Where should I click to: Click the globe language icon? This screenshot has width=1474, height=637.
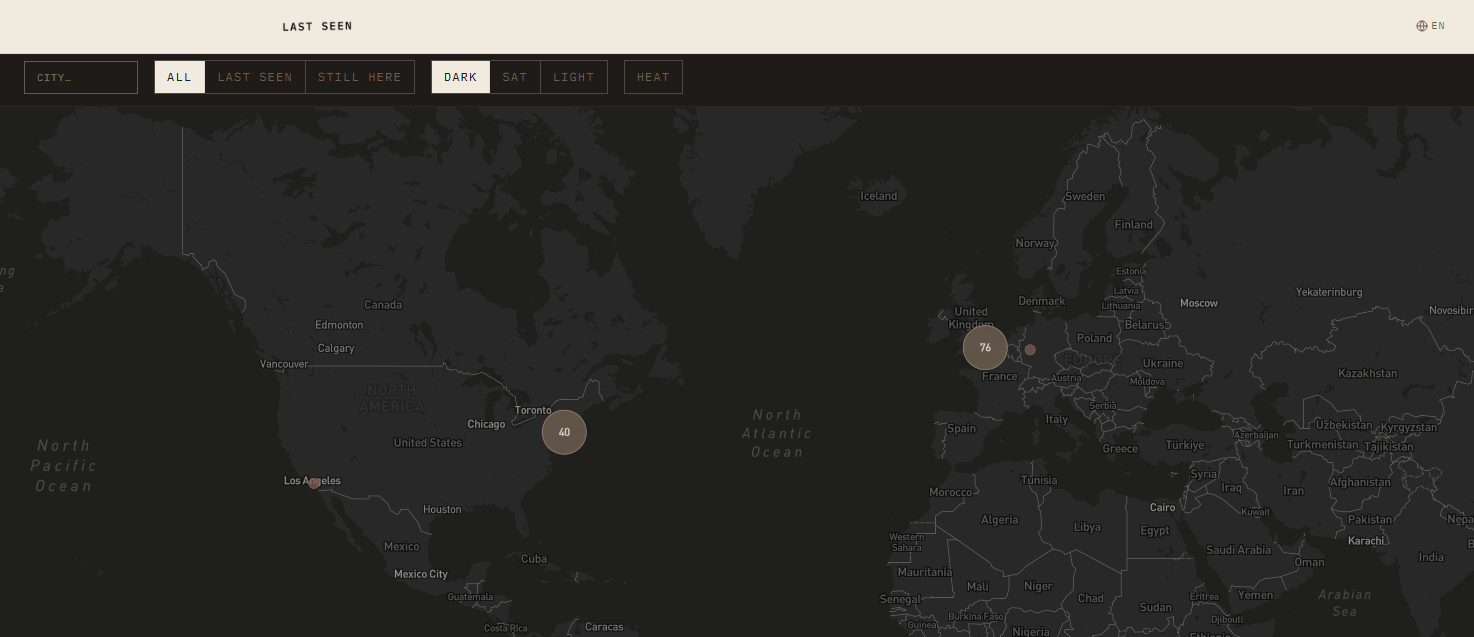(1422, 26)
